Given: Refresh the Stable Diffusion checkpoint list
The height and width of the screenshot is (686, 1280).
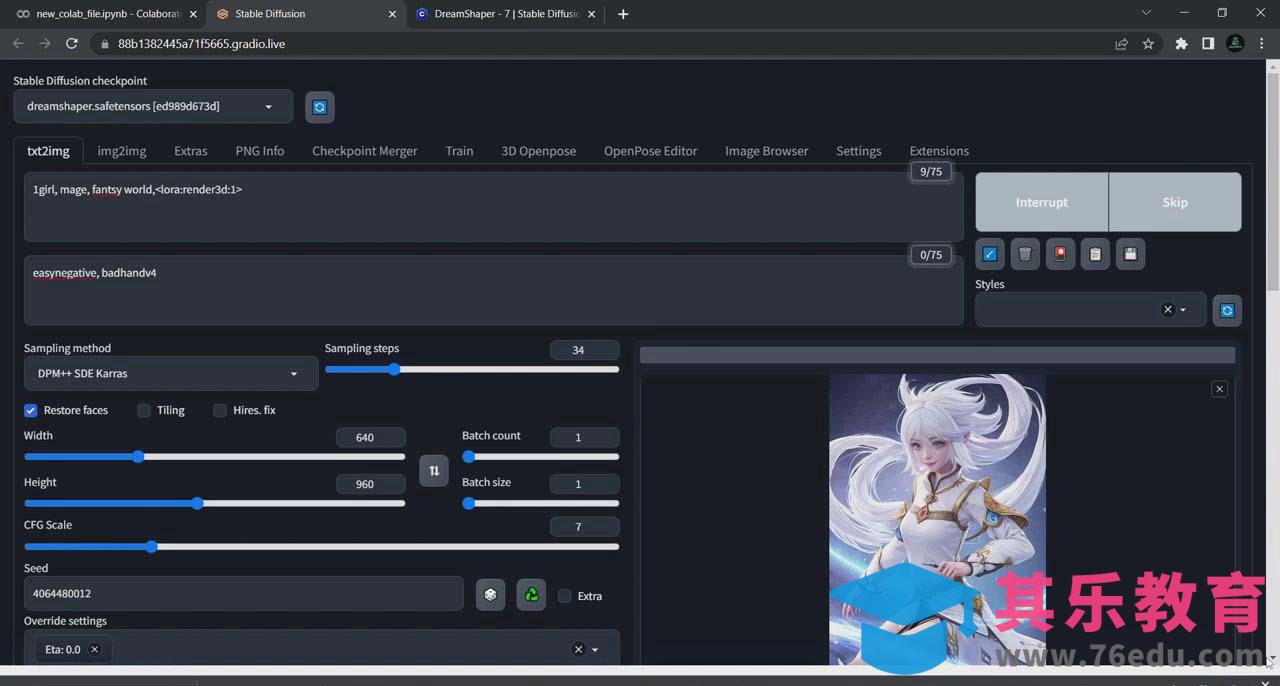Looking at the screenshot, I should point(319,107).
